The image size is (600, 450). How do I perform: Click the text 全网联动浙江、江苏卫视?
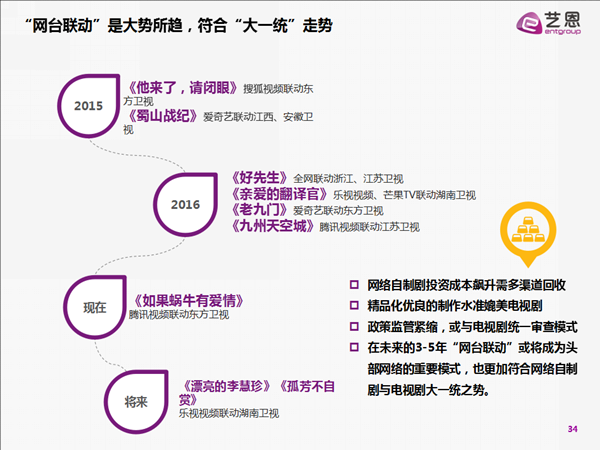pos(348,179)
